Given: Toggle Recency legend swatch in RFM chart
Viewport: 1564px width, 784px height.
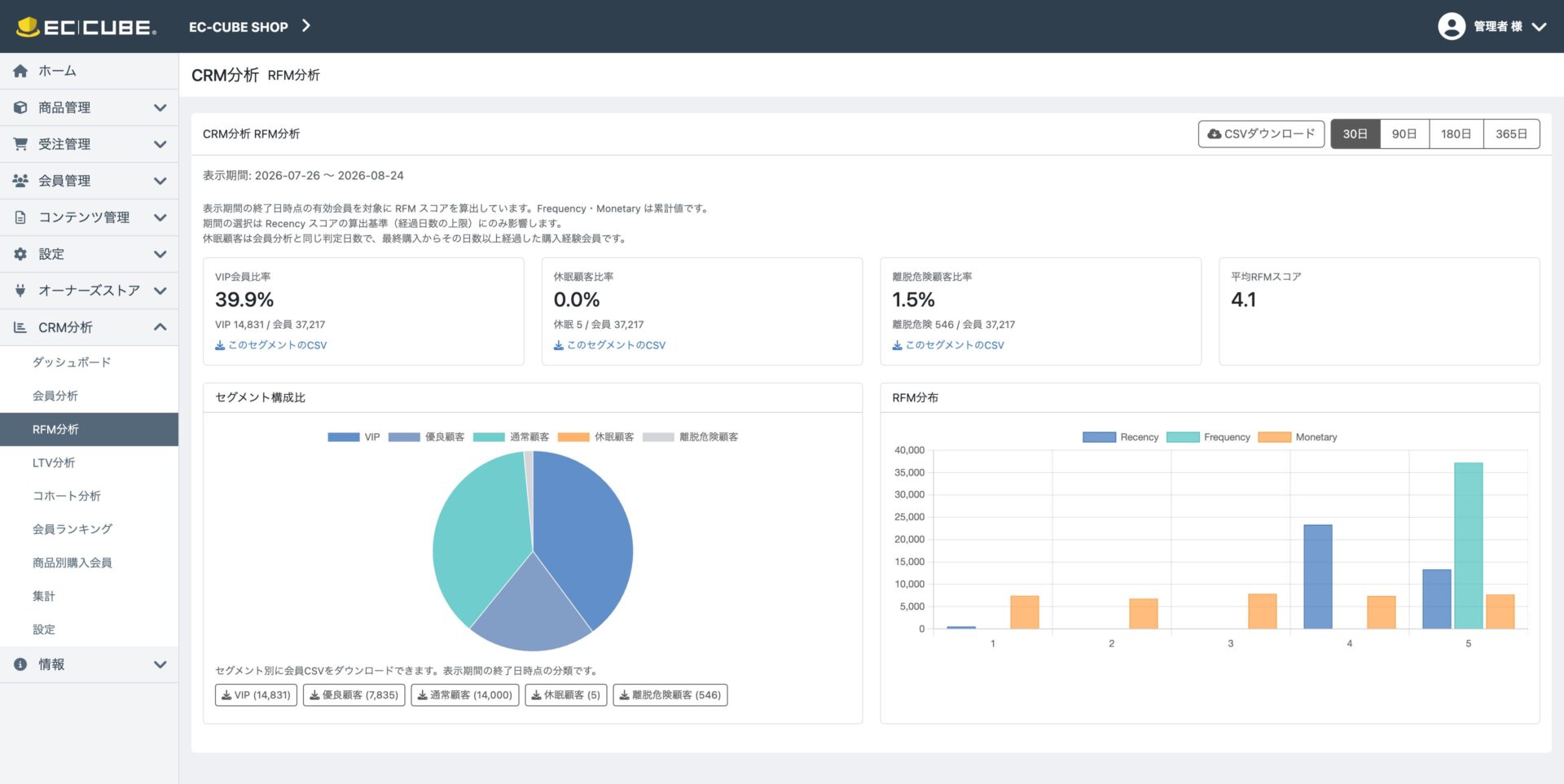Looking at the screenshot, I should (x=1099, y=437).
